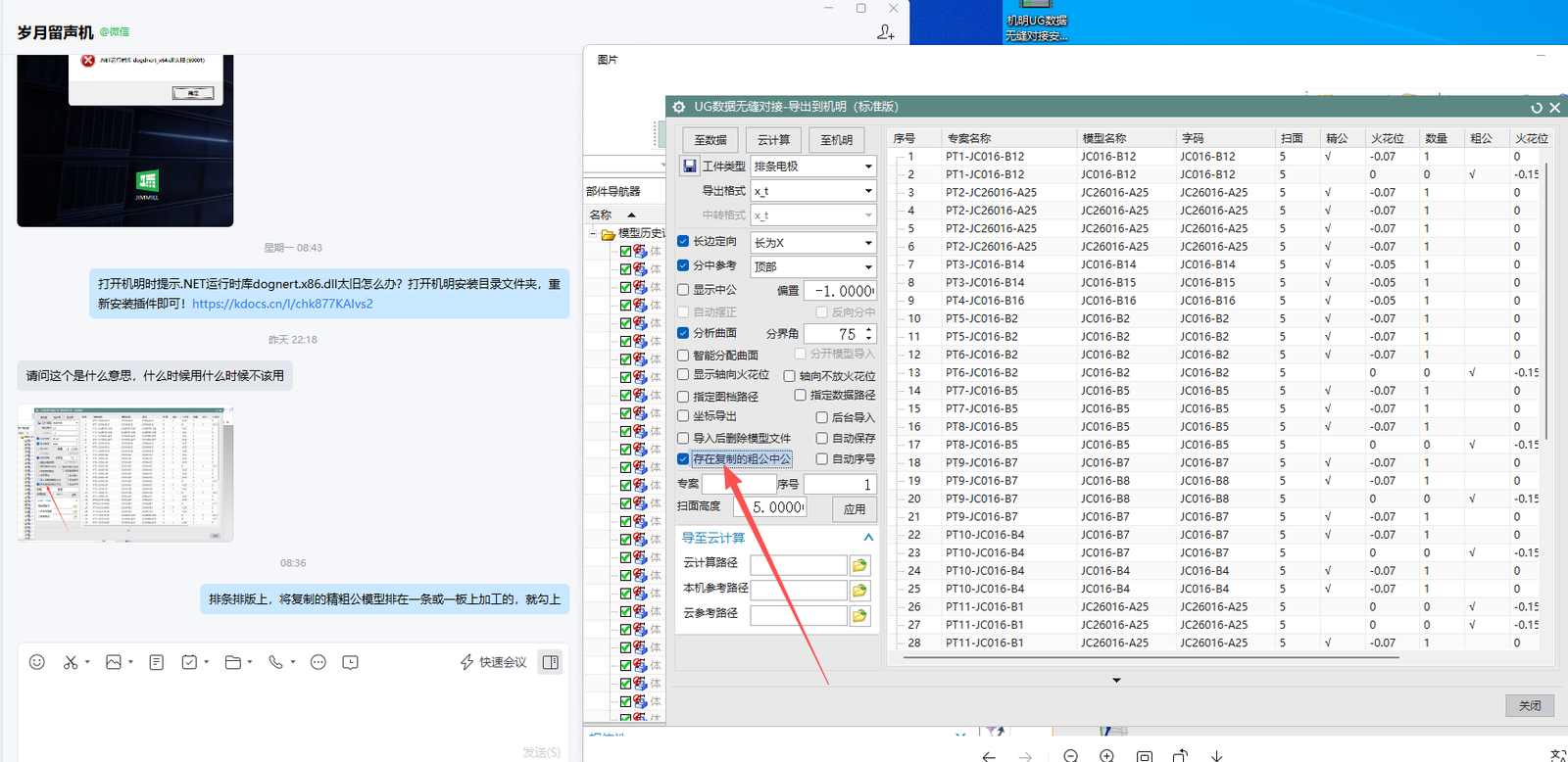Enable the 显示中公 checkbox
The image size is (1568, 762).
[683, 290]
